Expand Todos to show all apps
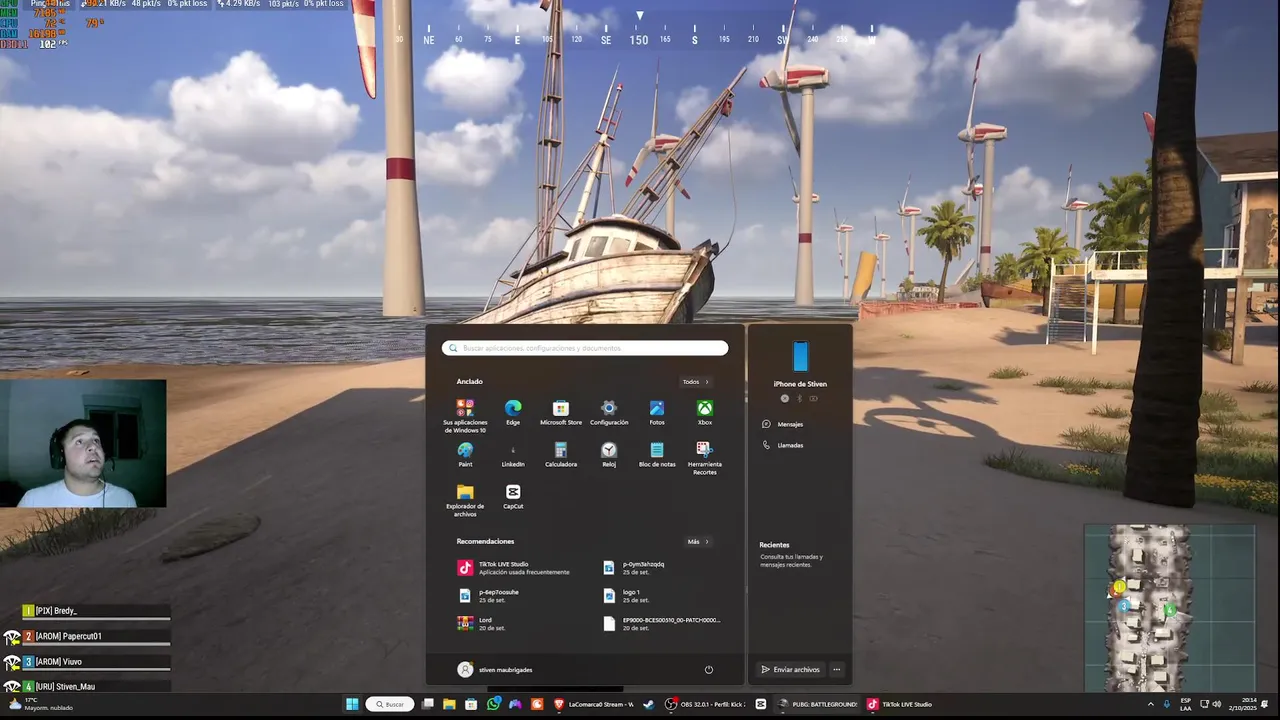The image size is (1280, 720). [695, 382]
